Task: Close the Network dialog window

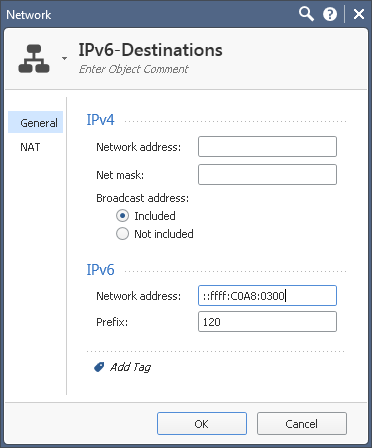Action: 359,14
